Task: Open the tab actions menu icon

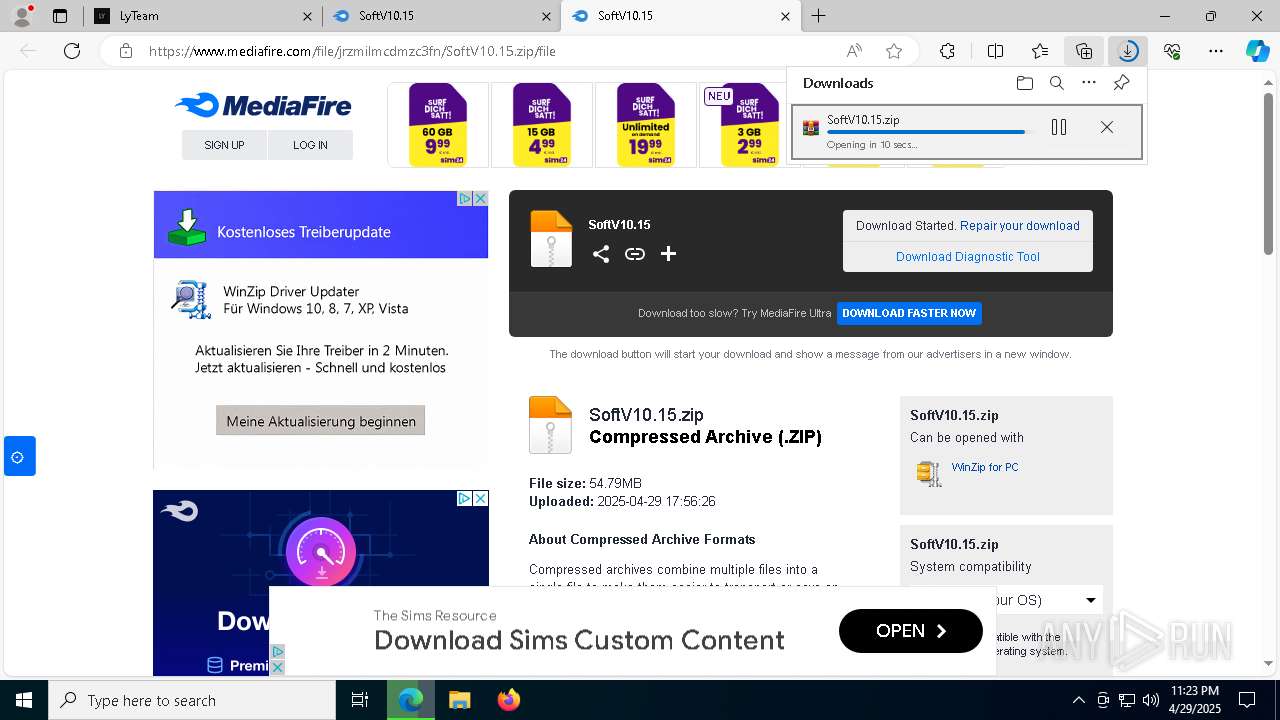Action: pyautogui.click(x=60, y=16)
